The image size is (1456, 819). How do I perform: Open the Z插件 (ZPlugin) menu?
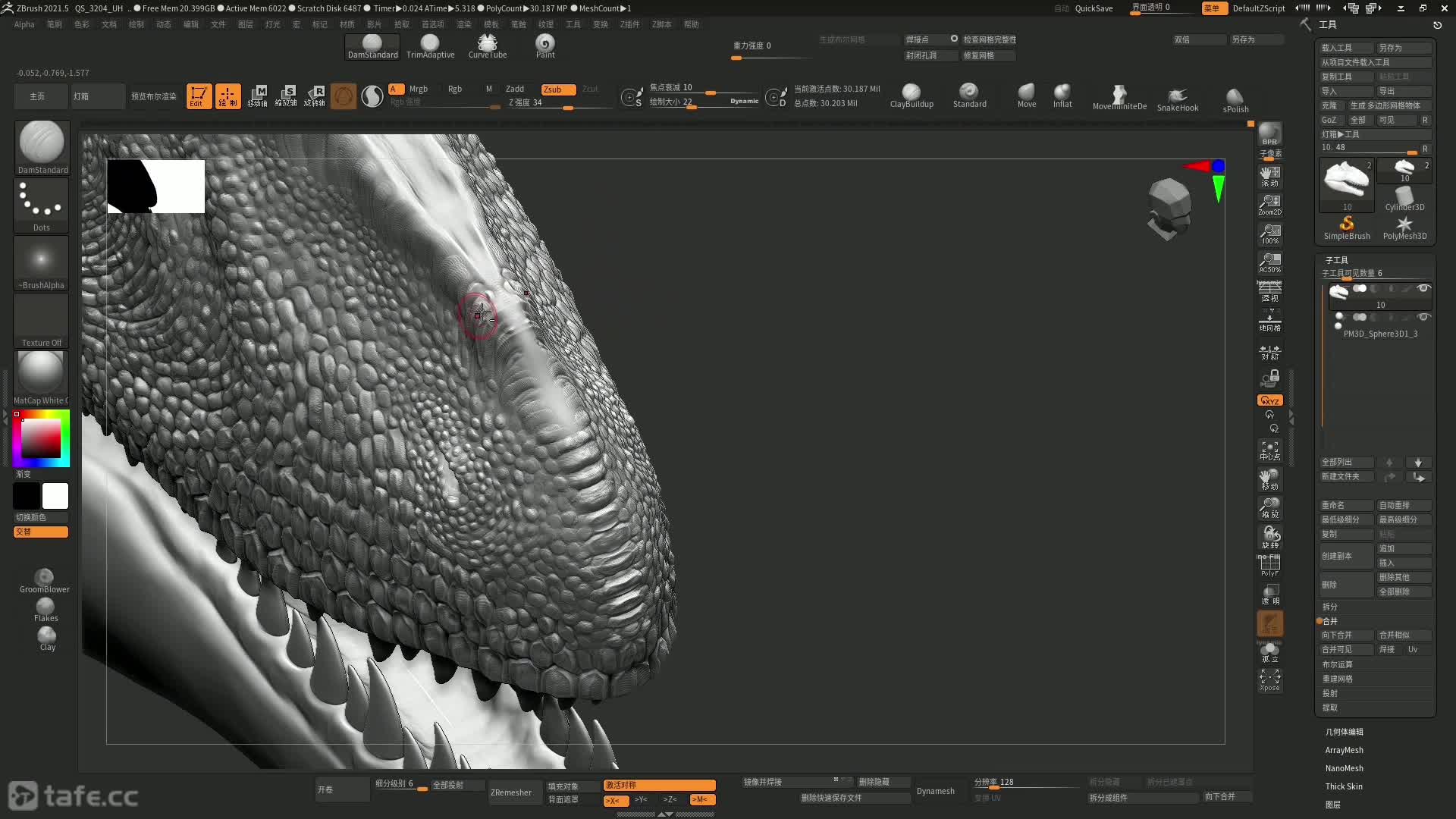(629, 24)
